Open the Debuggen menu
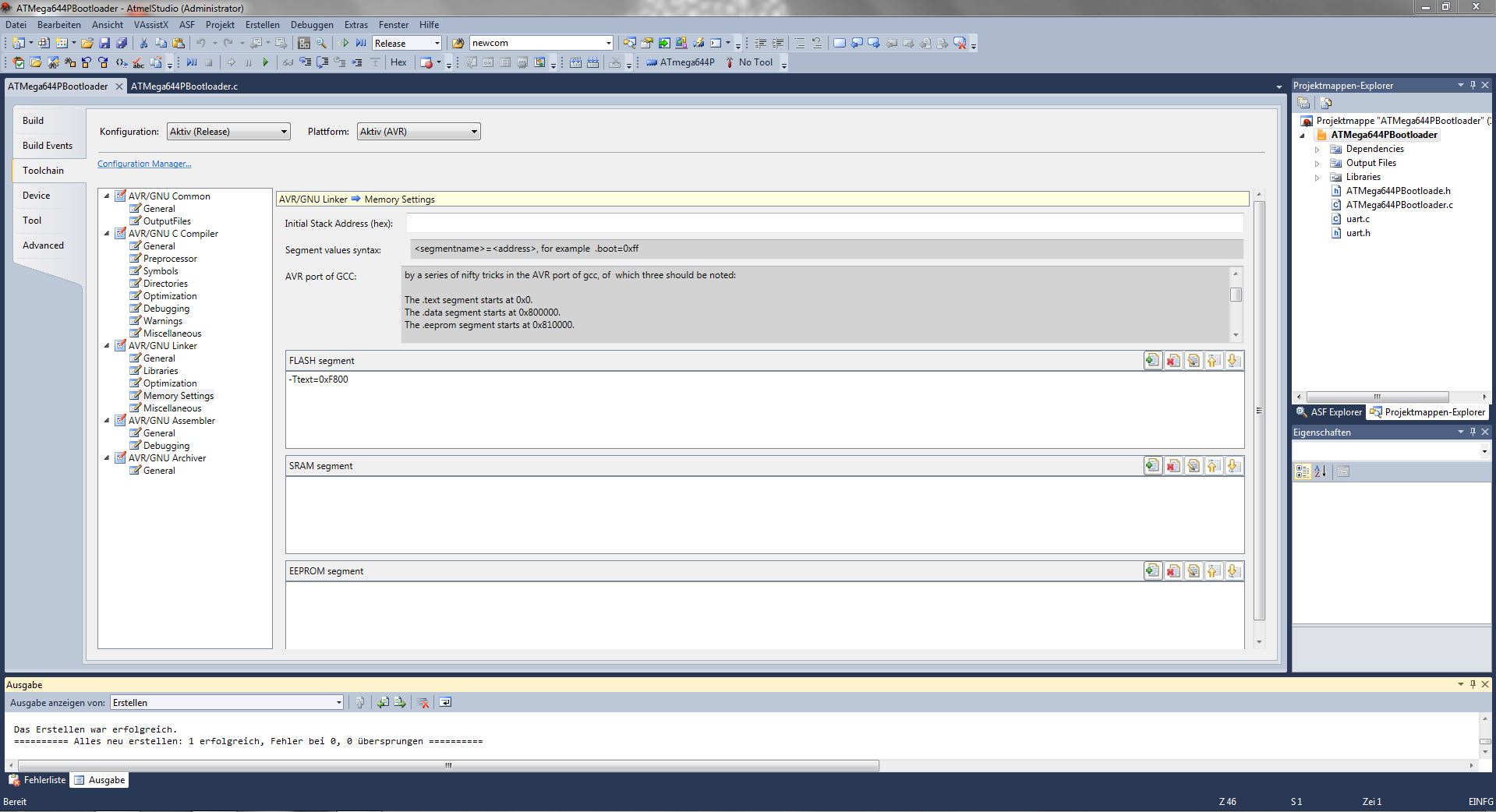 (312, 25)
